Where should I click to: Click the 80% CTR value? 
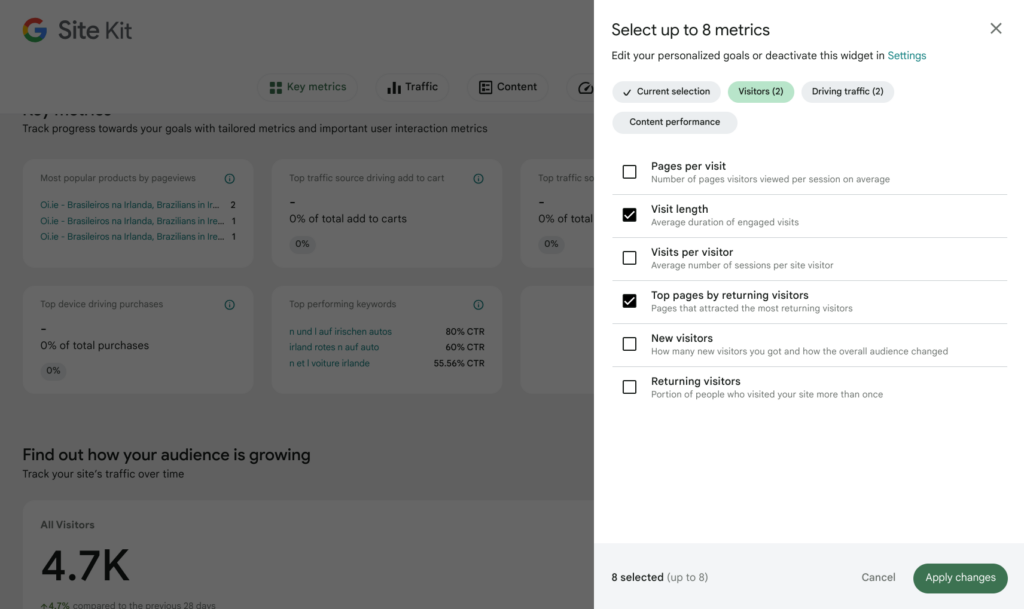pos(465,332)
